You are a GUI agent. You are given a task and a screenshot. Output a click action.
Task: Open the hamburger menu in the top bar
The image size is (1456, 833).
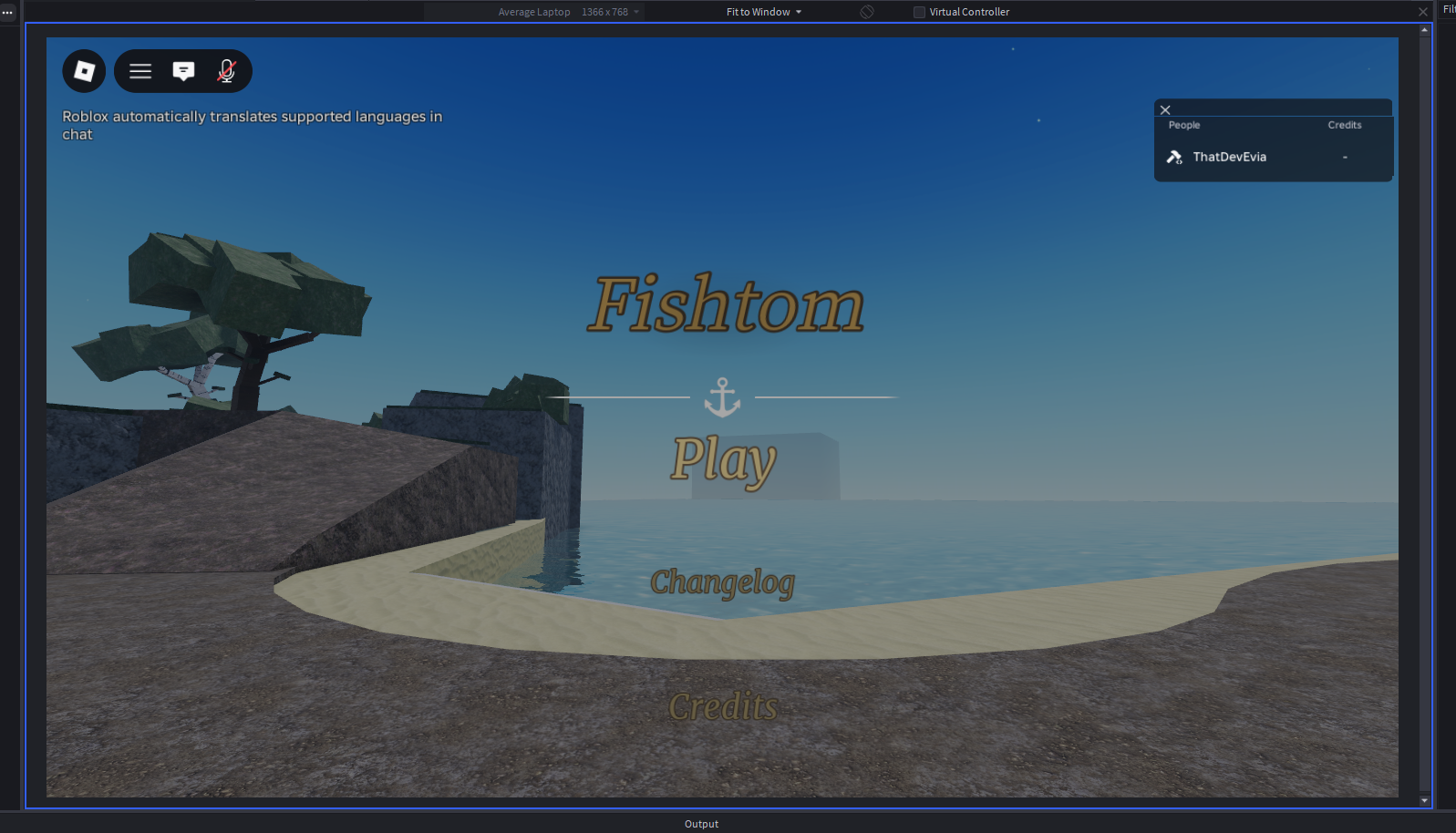point(140,71)
